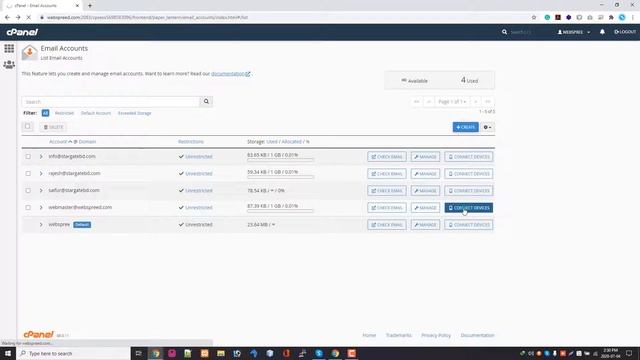The height and width of the screenshot is (360, 640).
Task: Expand the rajesh@stargatebd.com row
Action: pyautogui.click(x=41, y=173)
